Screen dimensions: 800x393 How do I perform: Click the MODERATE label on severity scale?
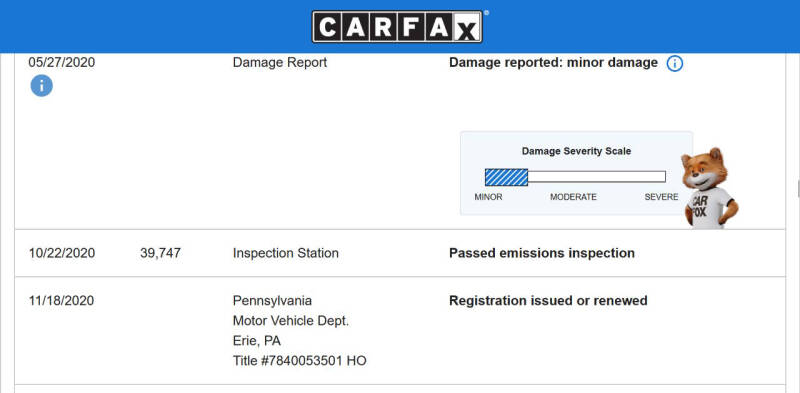[573, 197]
